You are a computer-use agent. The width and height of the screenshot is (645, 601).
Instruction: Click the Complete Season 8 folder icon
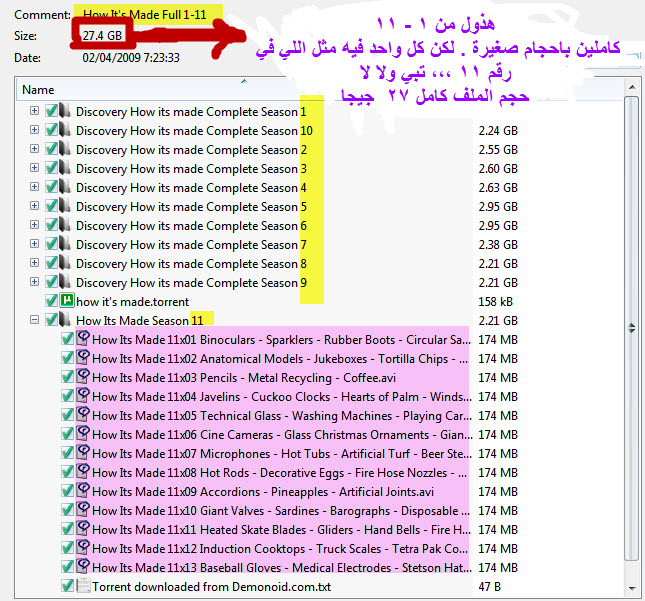(x=65, y=262)
